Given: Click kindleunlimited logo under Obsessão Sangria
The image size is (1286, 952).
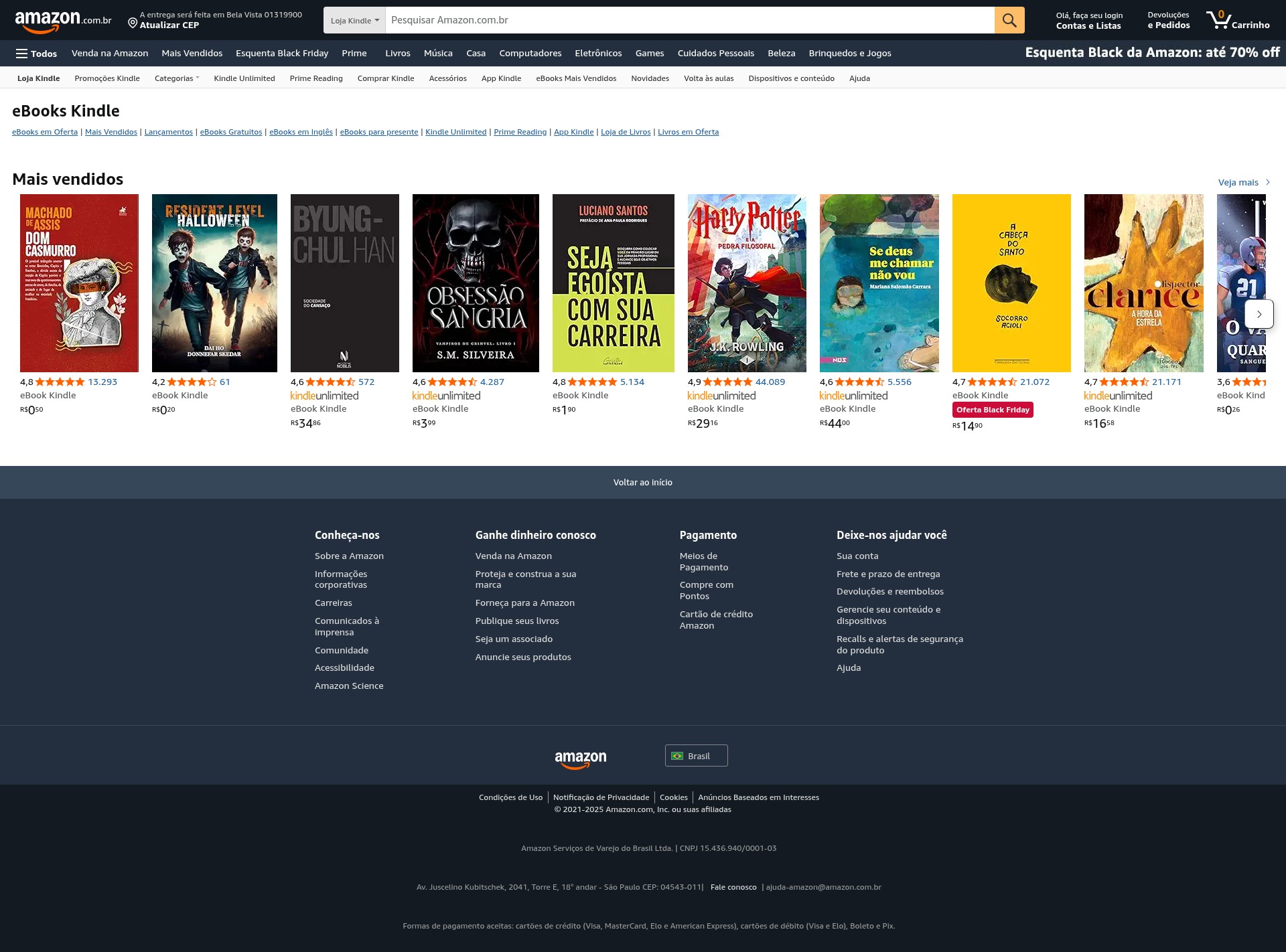Looking at the screenshot, I should (446, 396).
